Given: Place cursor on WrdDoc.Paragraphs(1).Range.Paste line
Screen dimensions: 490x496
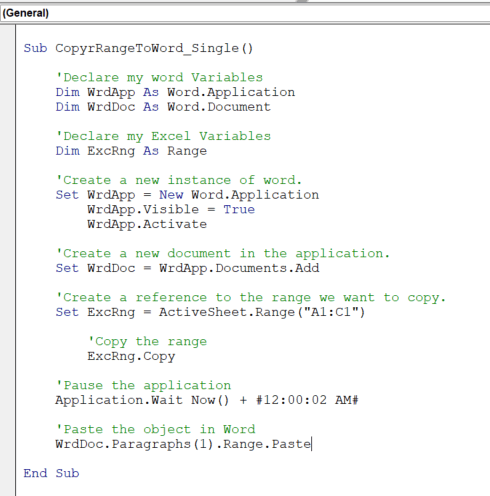Looking at the screenshot, I should (x=183, y=444).
